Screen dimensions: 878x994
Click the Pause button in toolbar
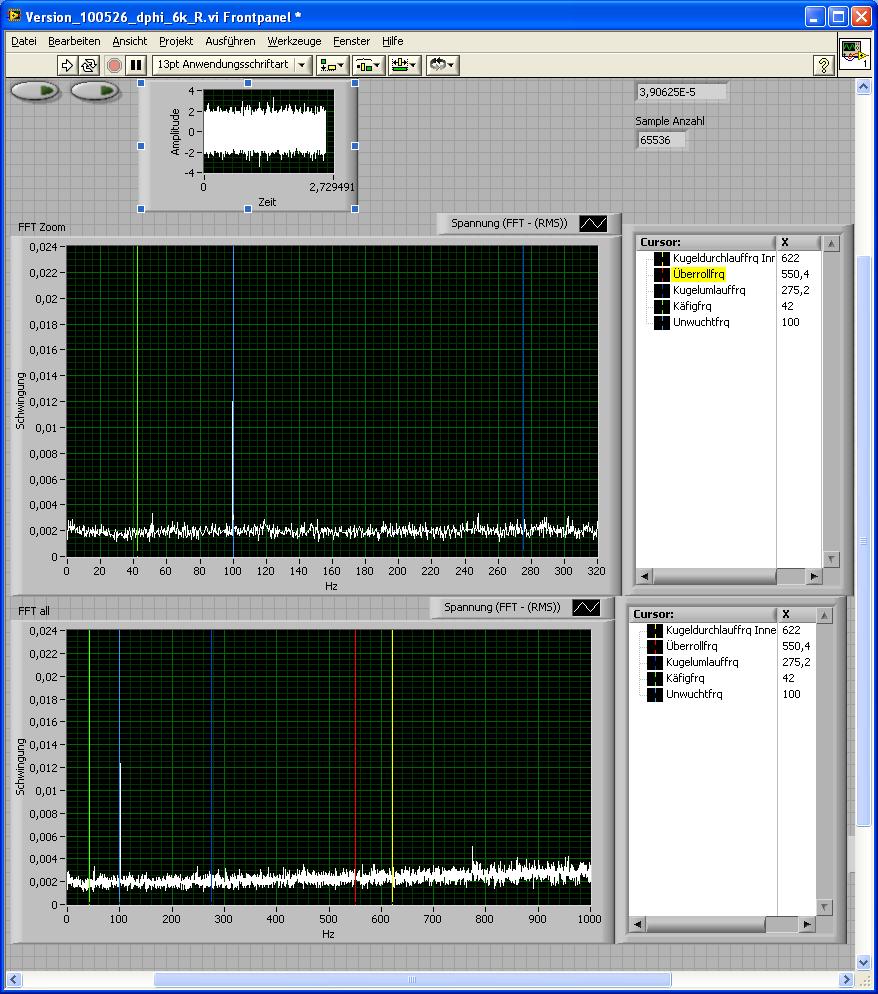(137, 65)
